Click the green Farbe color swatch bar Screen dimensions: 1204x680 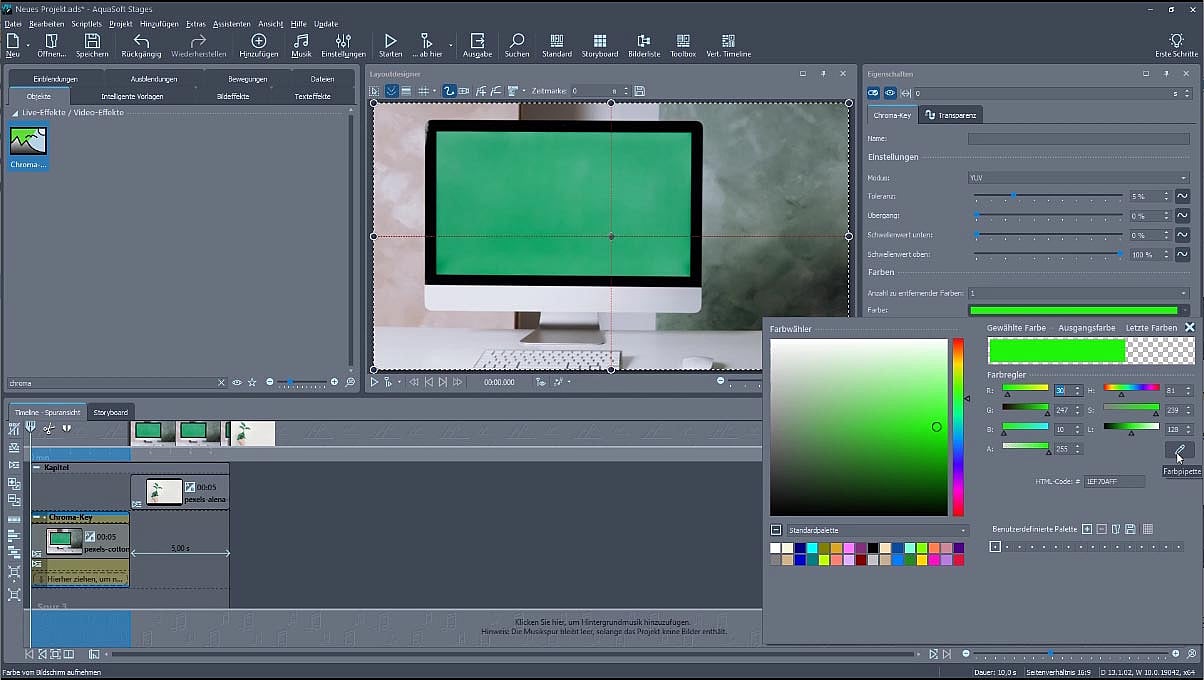coord(1072,311)
